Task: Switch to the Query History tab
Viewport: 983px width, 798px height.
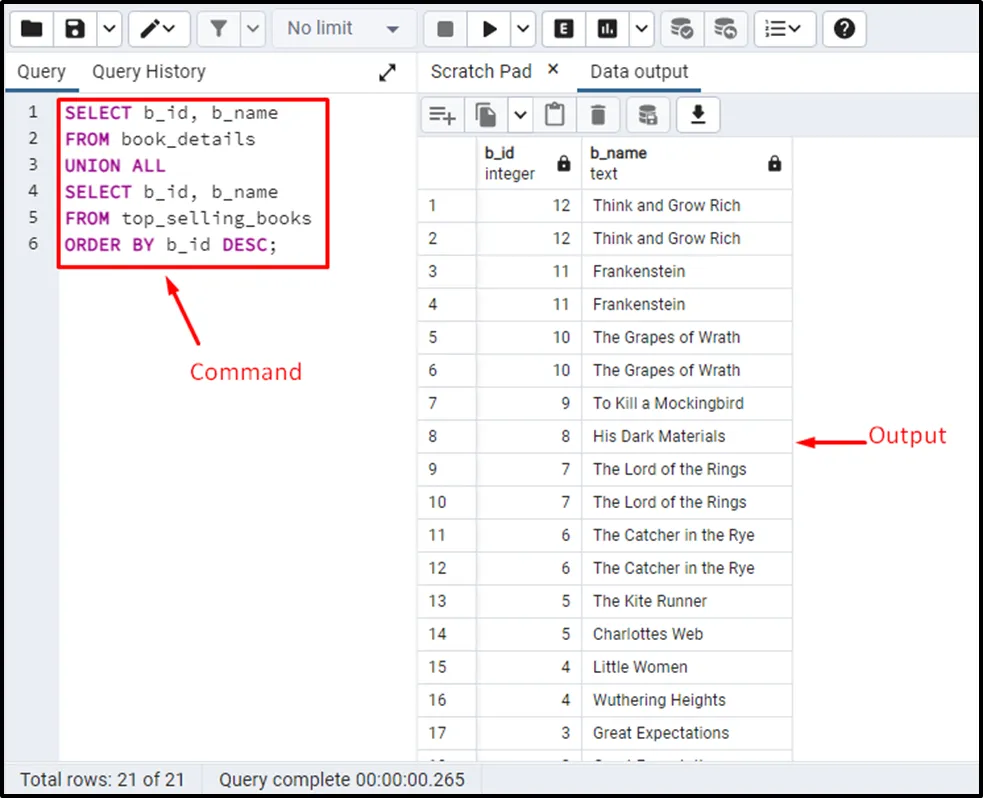Action: [149, 72]
